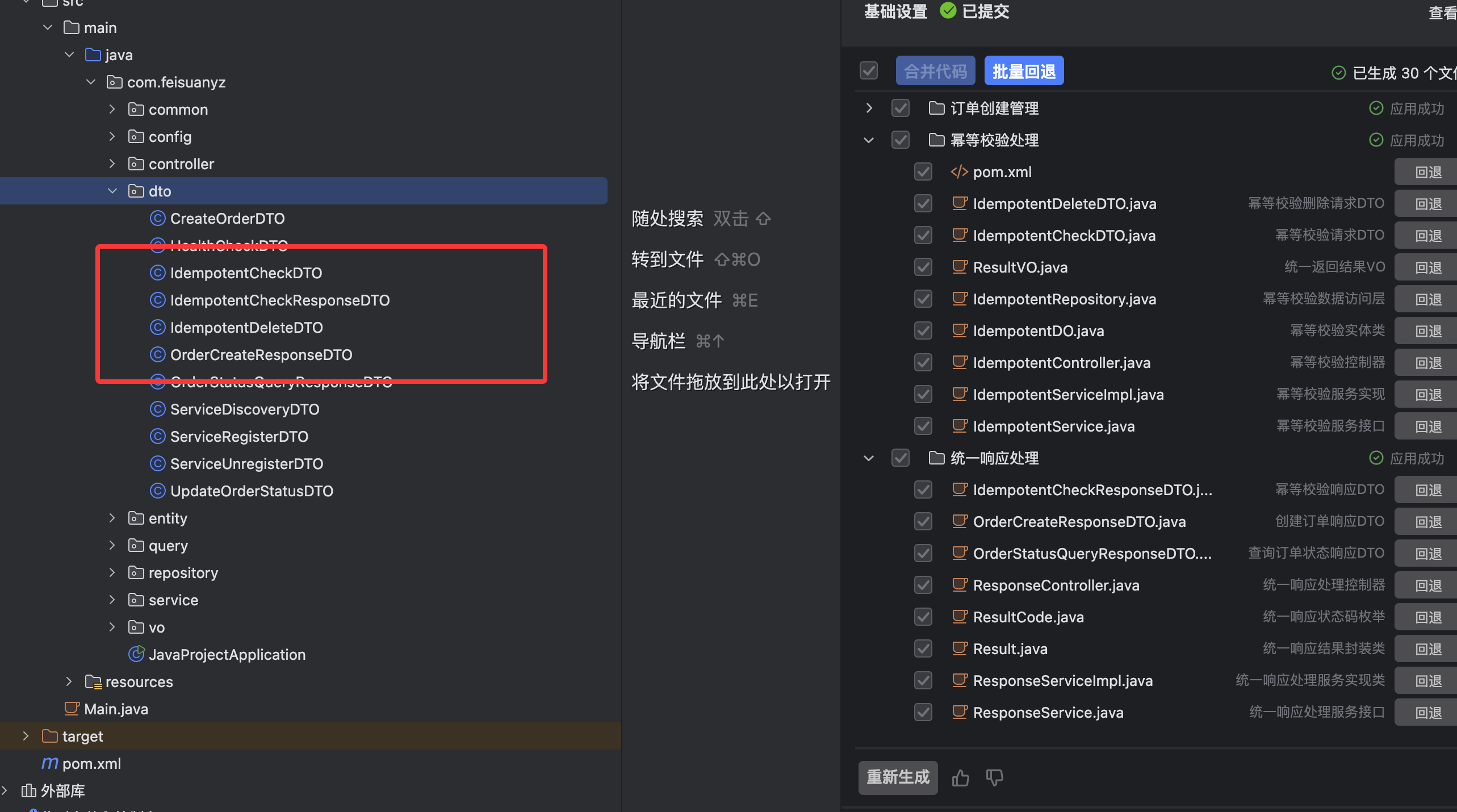Open ResponseController.java in generated files list
The image size is (1457, 812).
pyautogui.click(x=1056, y=585)
